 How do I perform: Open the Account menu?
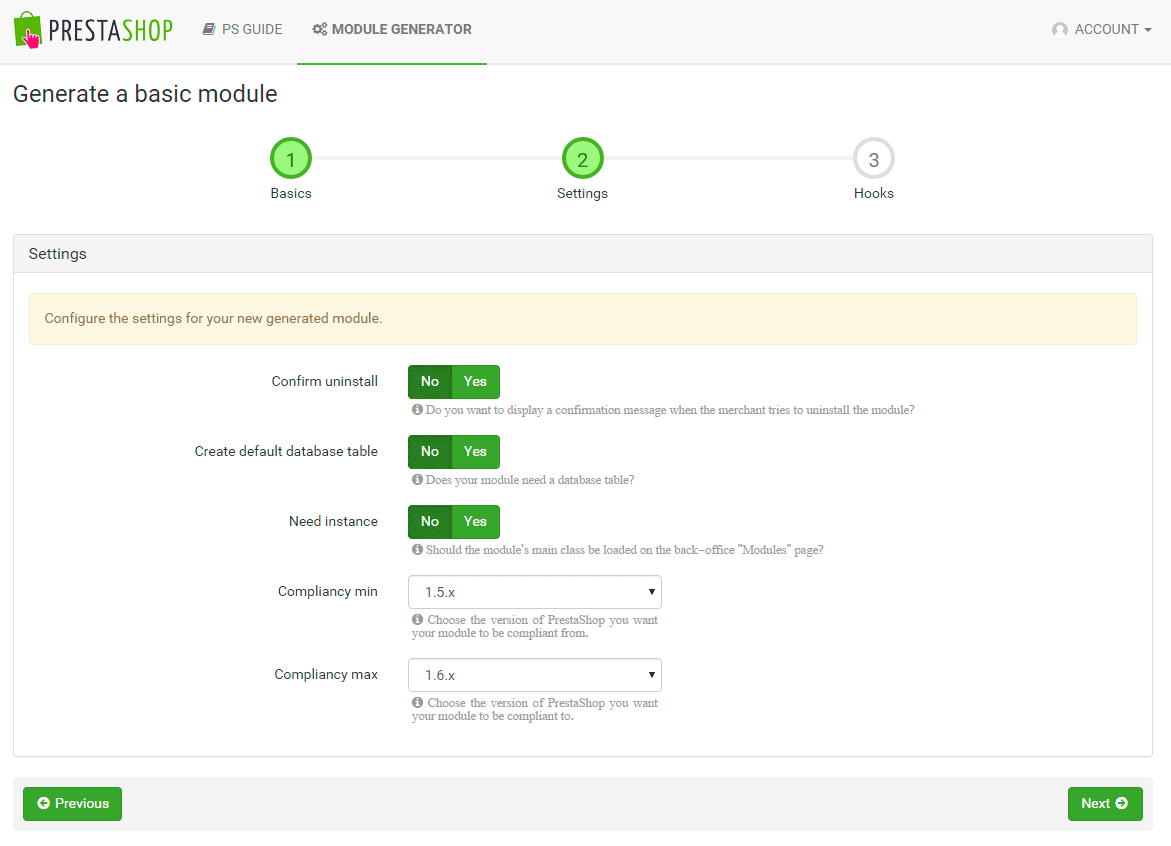pyautogui.click(x=1102, y=29)
